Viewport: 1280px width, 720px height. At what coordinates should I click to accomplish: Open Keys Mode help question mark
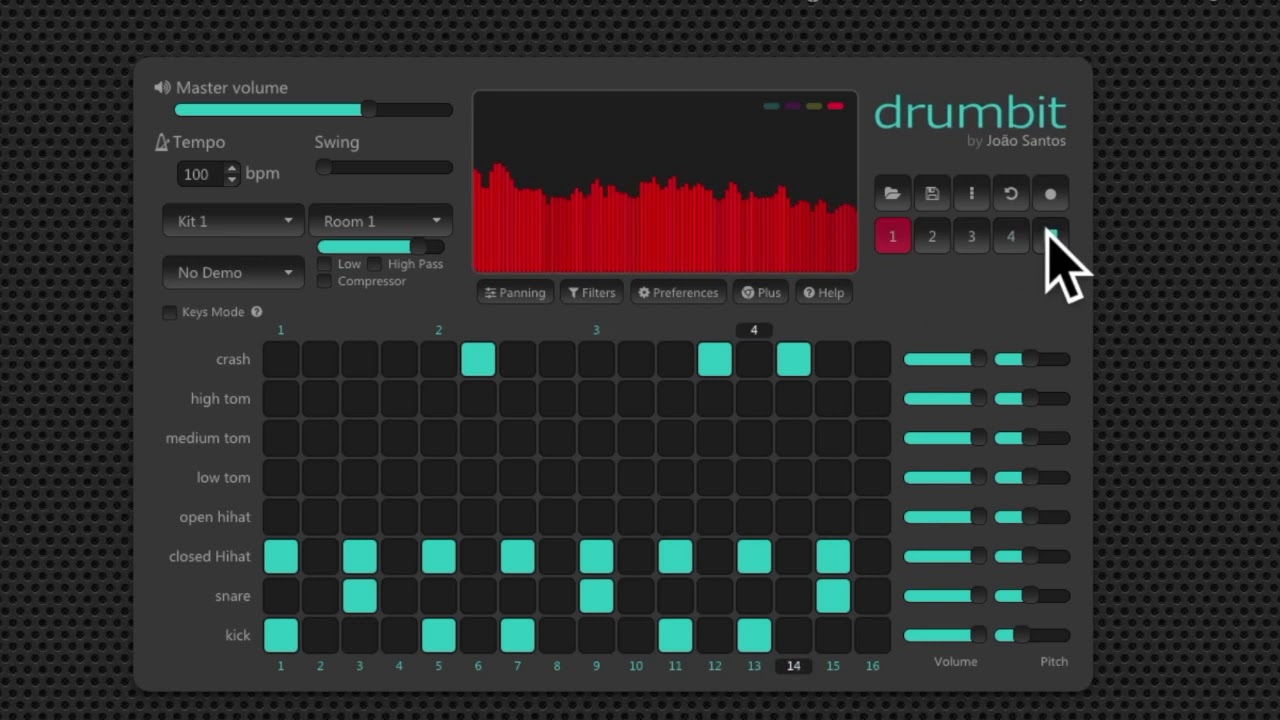[x=256, y=312]
